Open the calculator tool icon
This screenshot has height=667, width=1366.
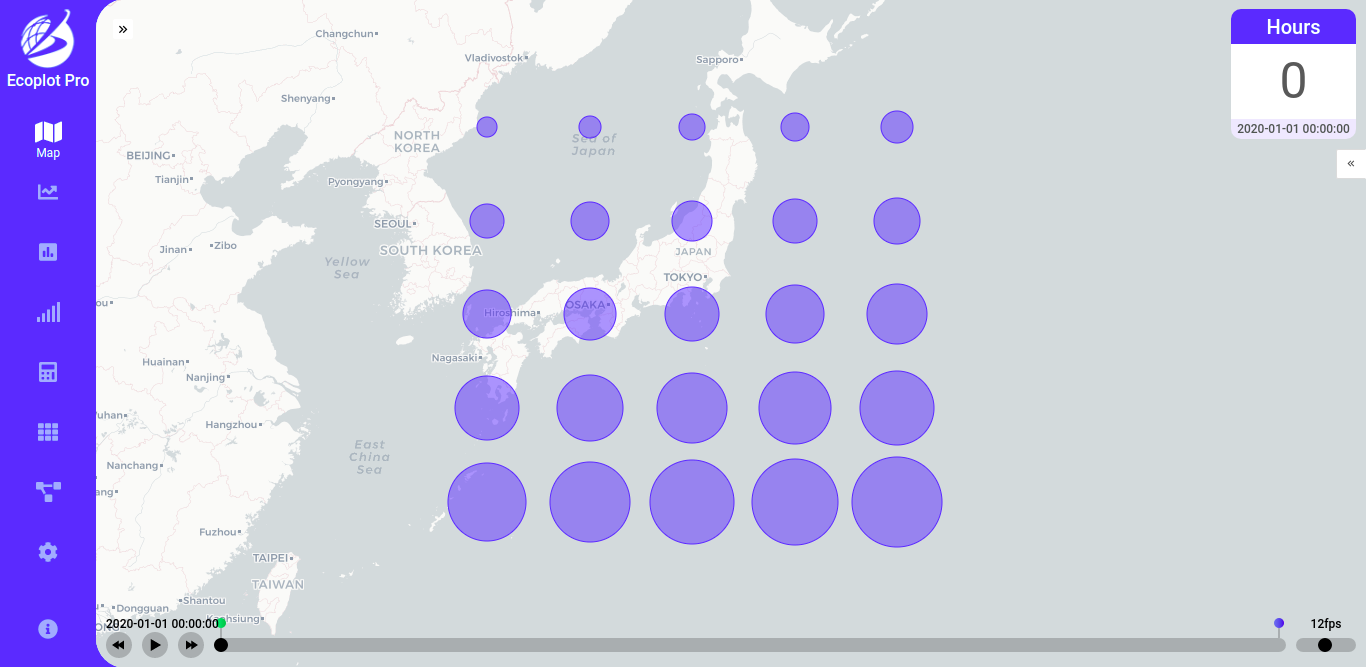(x=48, y=372)
